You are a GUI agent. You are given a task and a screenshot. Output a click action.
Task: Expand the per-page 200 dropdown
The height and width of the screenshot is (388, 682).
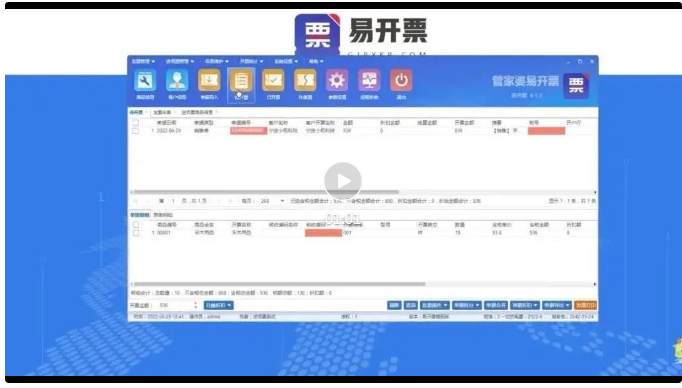tap(282, 201)
